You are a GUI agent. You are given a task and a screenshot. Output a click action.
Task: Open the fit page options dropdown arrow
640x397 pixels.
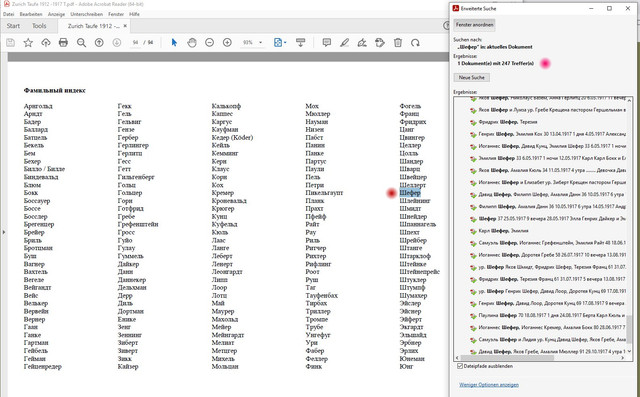click(285, 42)
